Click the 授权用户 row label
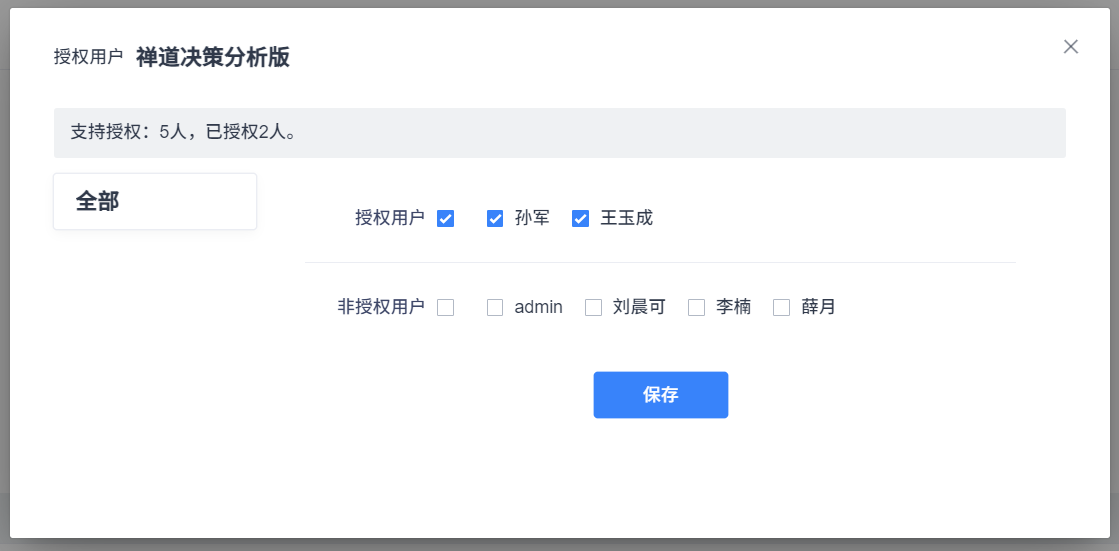Viewport: 1119px width, 551px height. 389,218
